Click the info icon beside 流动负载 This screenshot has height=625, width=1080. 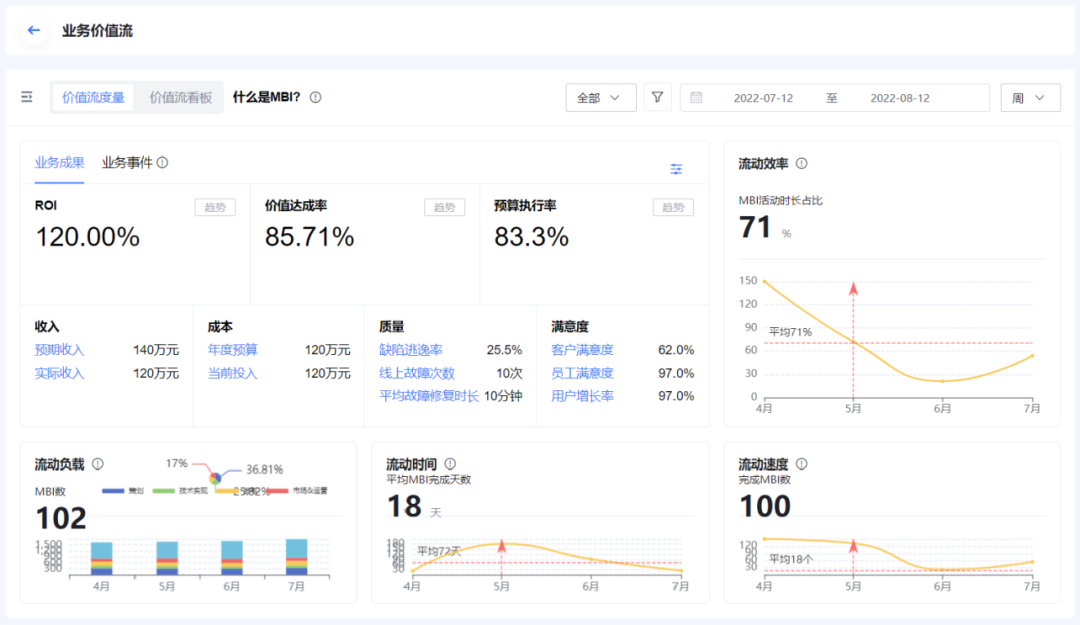click(98, 463)
